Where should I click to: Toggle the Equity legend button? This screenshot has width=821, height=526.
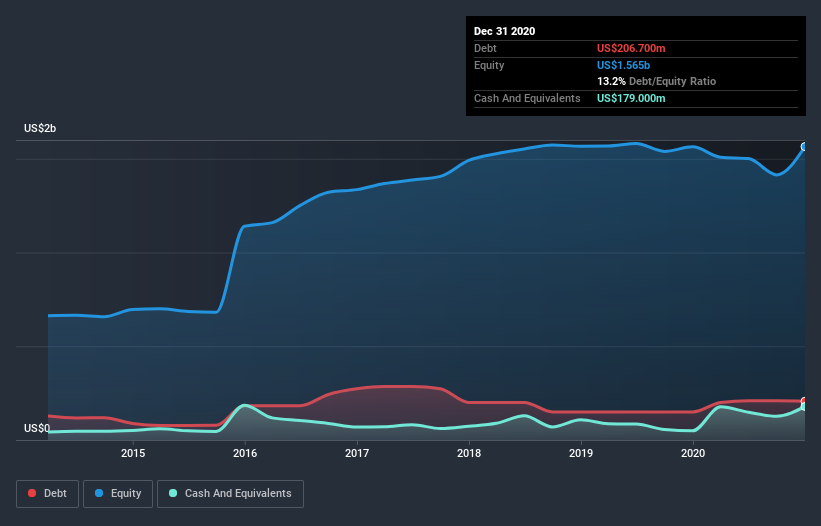(118, 494)
